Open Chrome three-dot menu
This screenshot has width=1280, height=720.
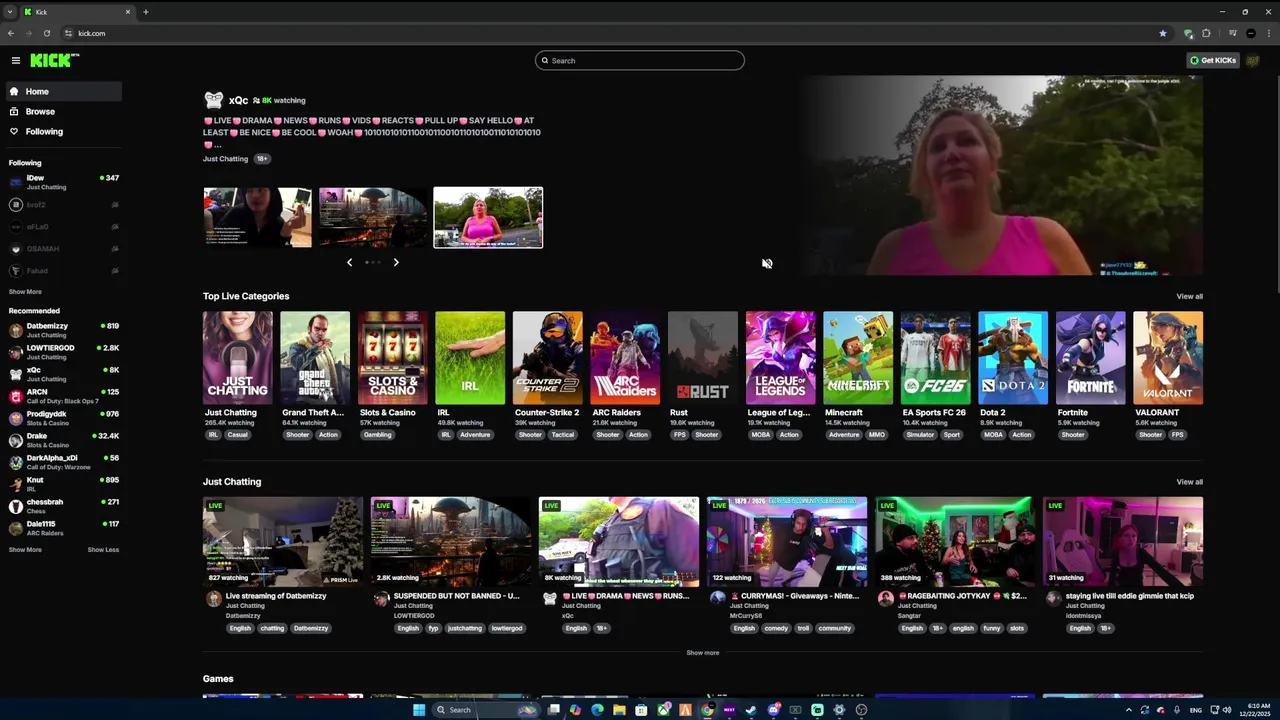click(1268, 33)
